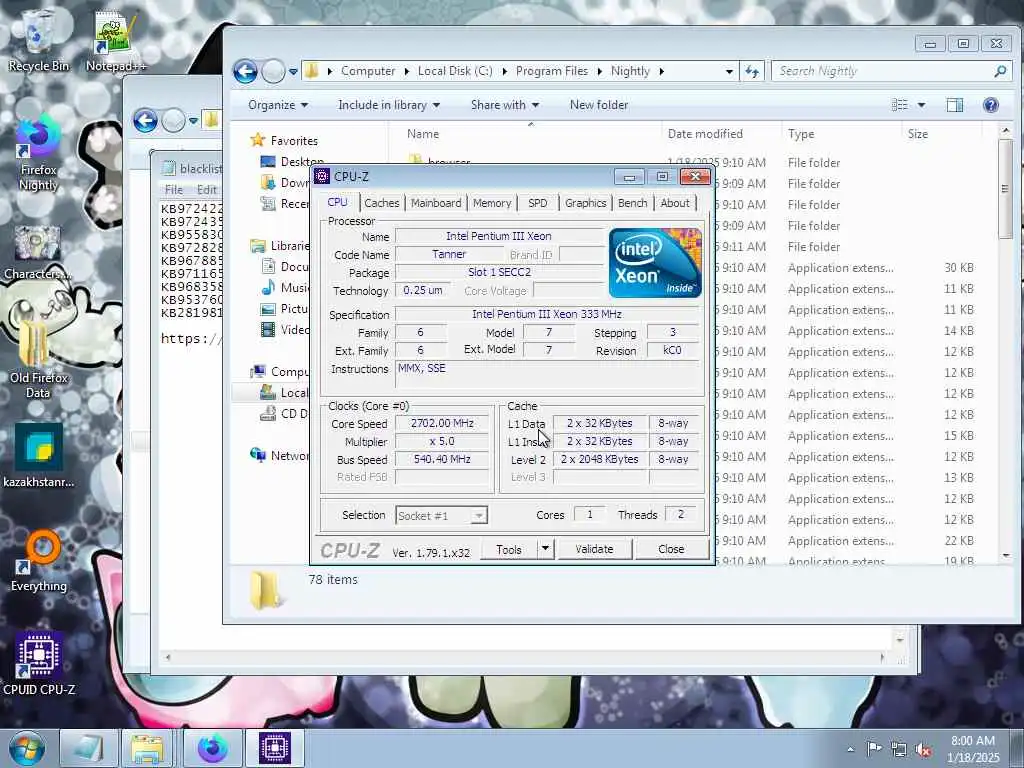Open Windows Explorer from the taskbar
This screenshot has width=1024, height=768.
click(147, 748)
